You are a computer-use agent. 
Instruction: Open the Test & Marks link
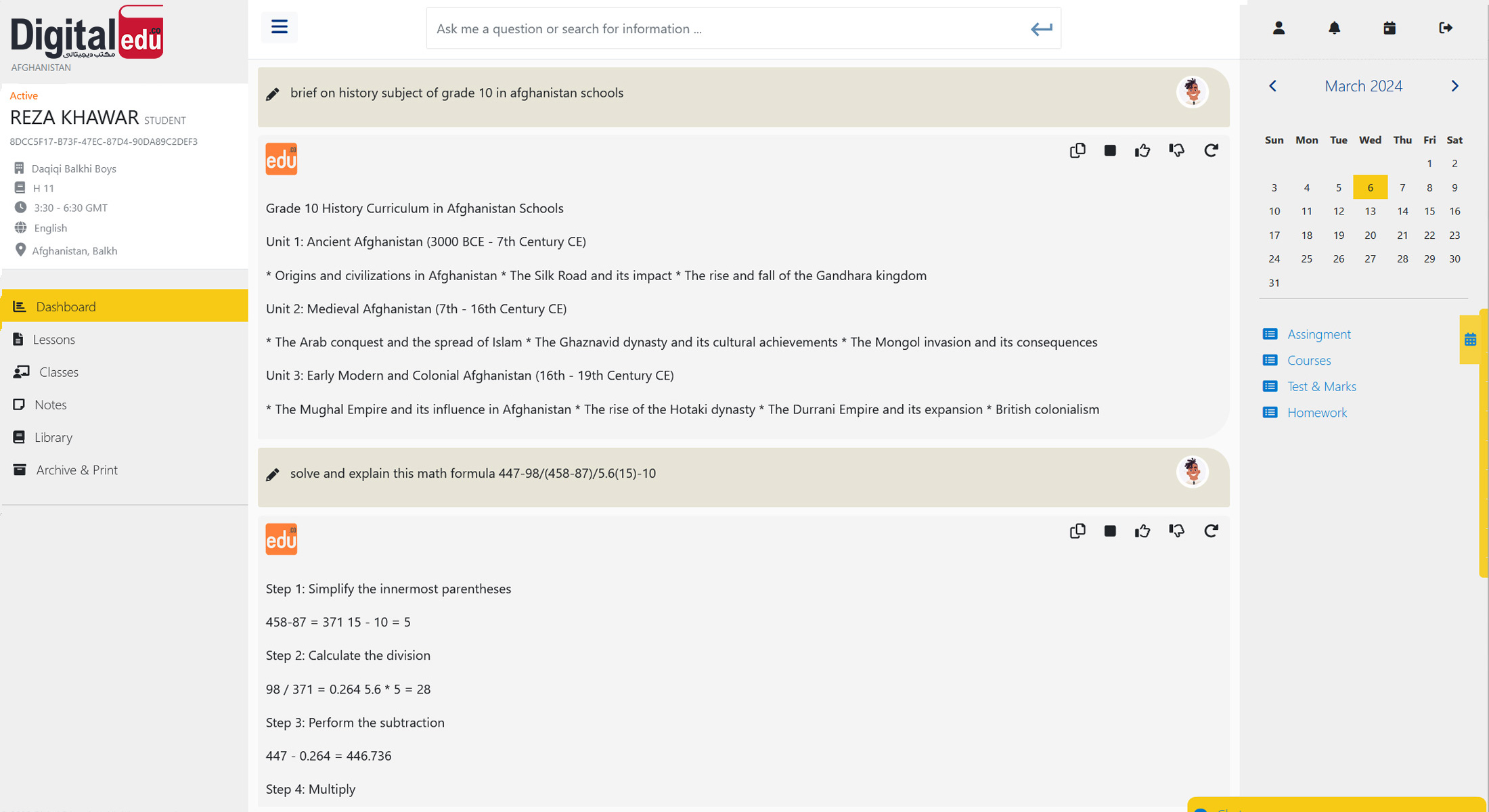1321,386
